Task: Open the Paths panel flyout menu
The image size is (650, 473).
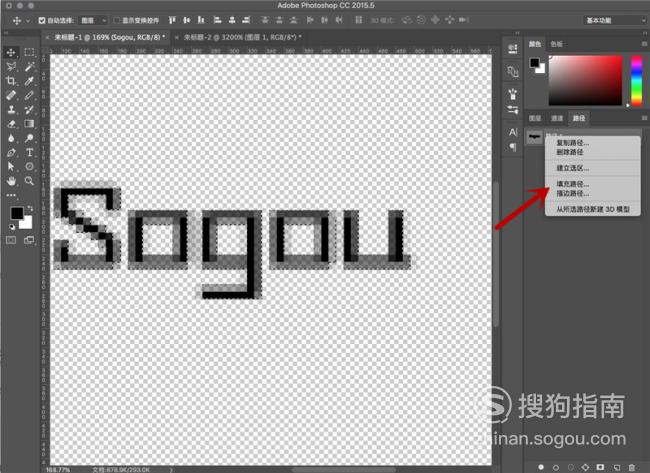Action: [x=644, y=118]
